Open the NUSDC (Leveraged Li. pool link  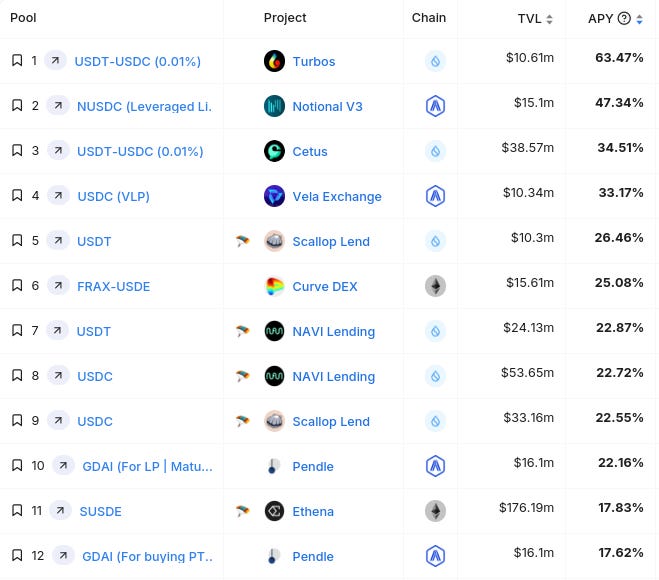[145, 106]
